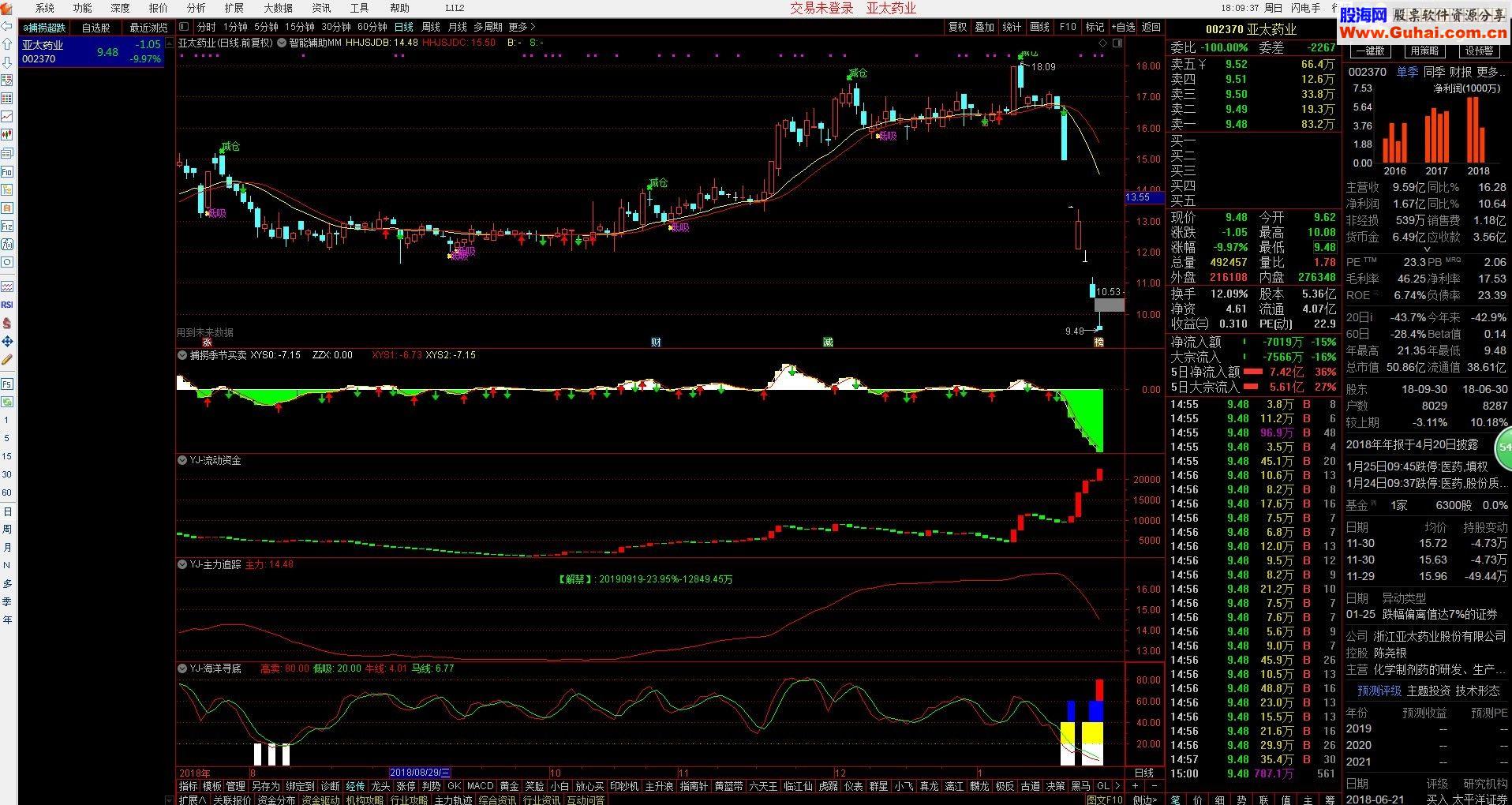Expand the 扩展 panel at bottom left

click(192, 799)
